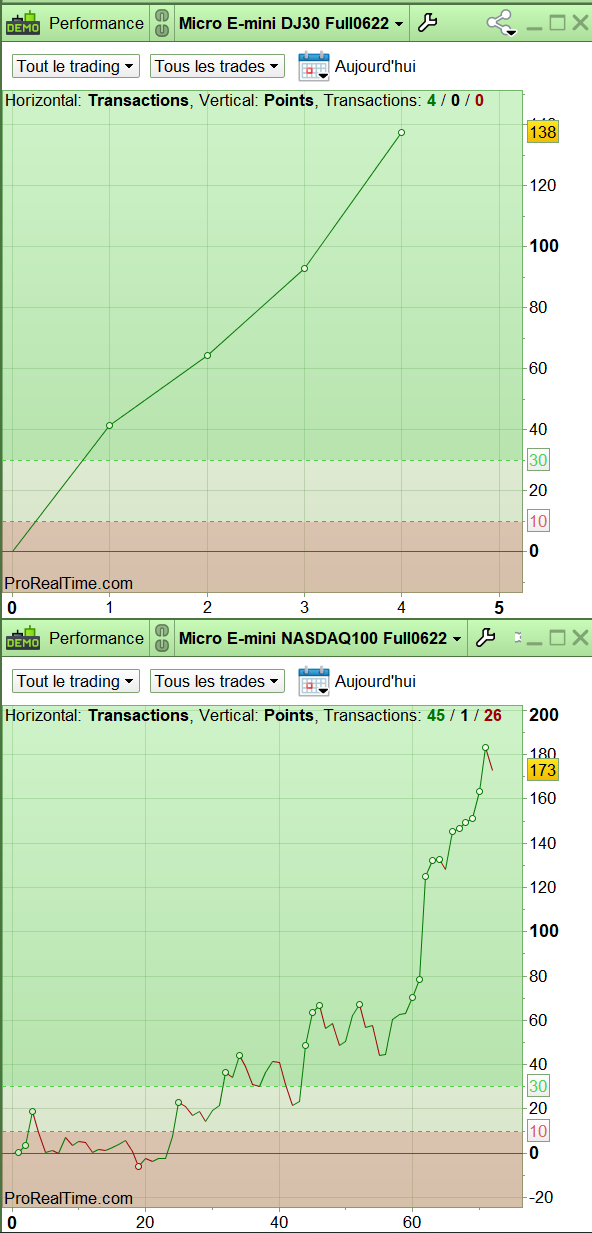The image size is (592, 1233).
Task: Click the chain link icon in the DJ30 panel
Action: 162,22
